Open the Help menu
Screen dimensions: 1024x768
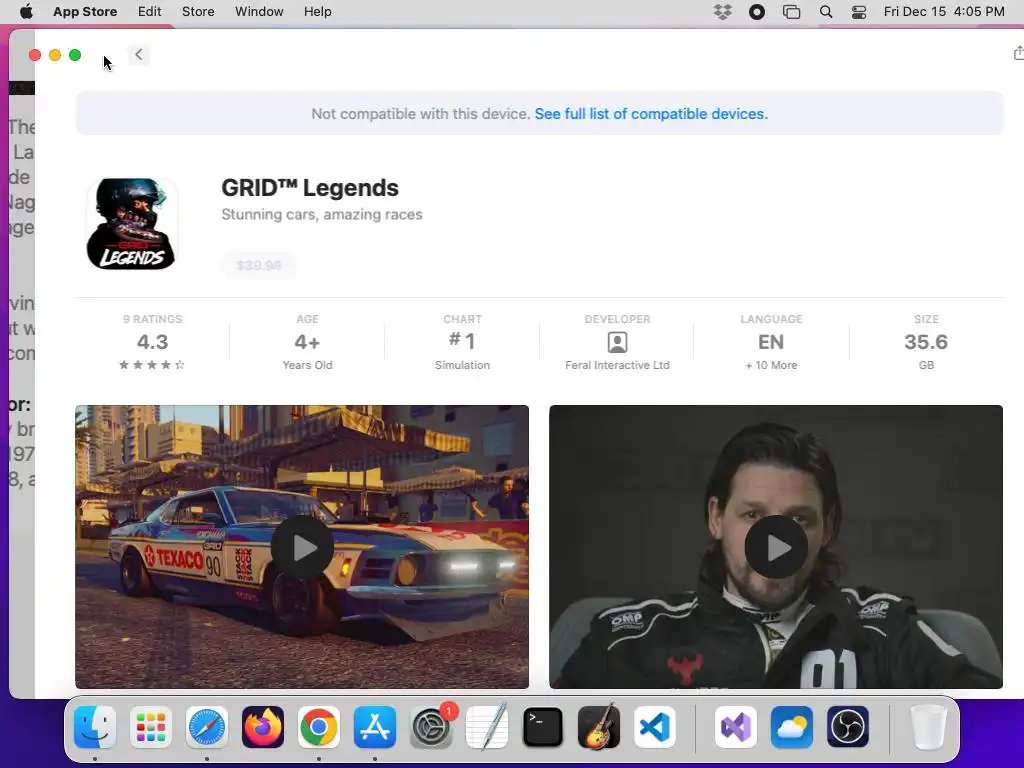pos(317,12)
